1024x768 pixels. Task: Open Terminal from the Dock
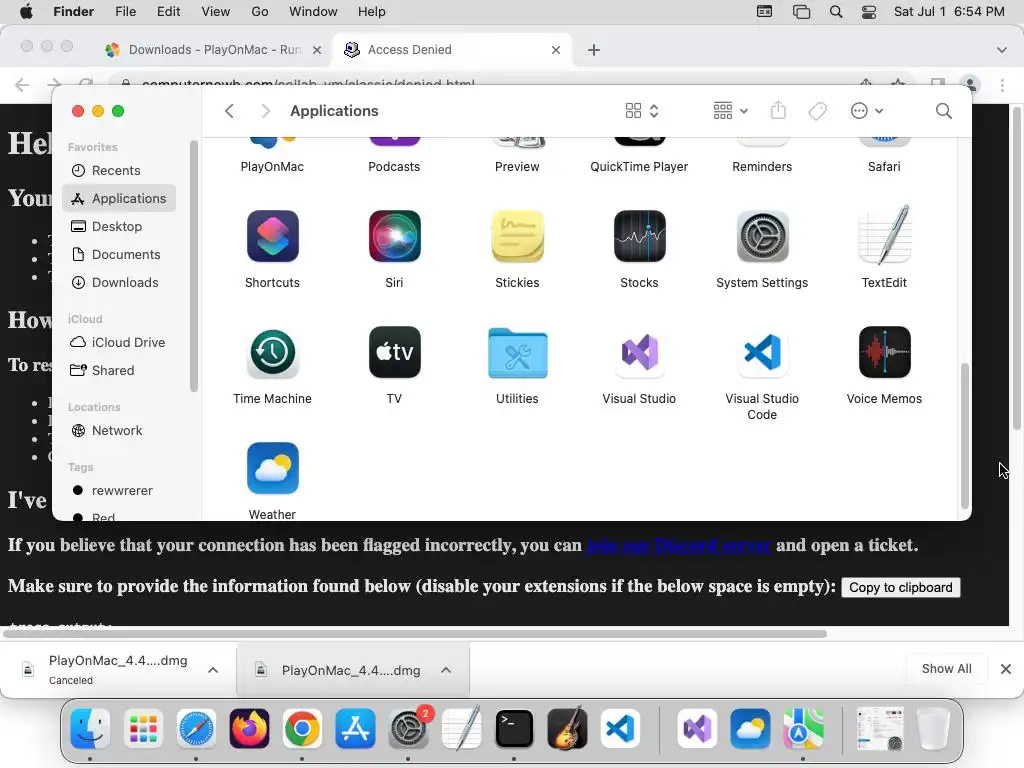514,729
